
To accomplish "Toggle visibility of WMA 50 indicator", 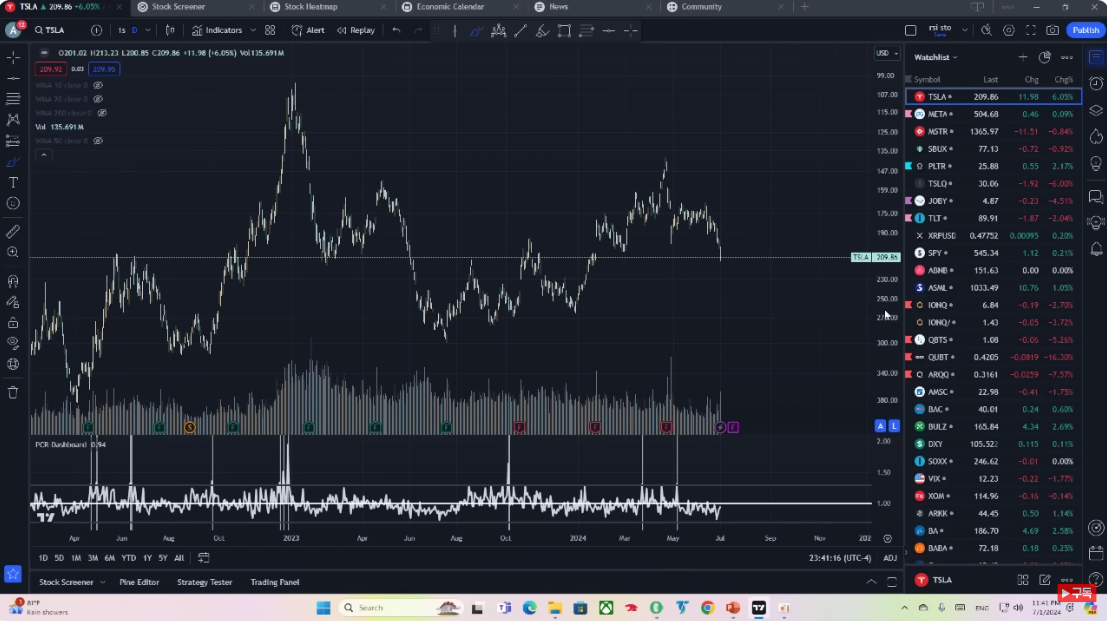I will [x=98, y=140].
